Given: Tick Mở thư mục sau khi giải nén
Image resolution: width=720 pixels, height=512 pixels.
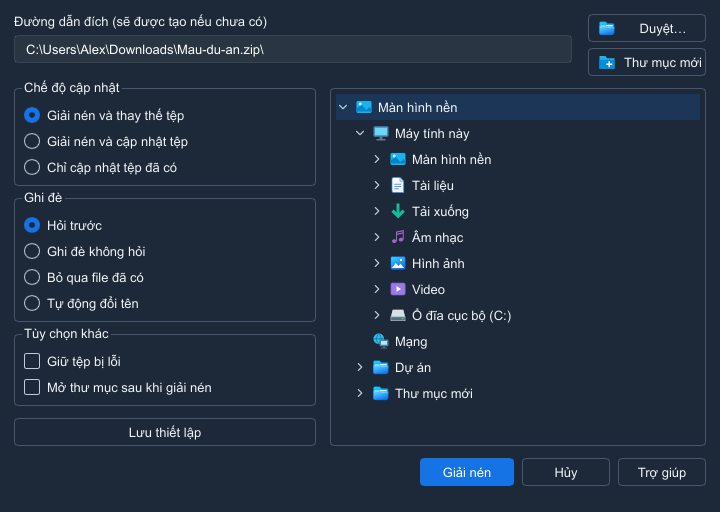Looking at the screenshot, I should click(32, 387).
